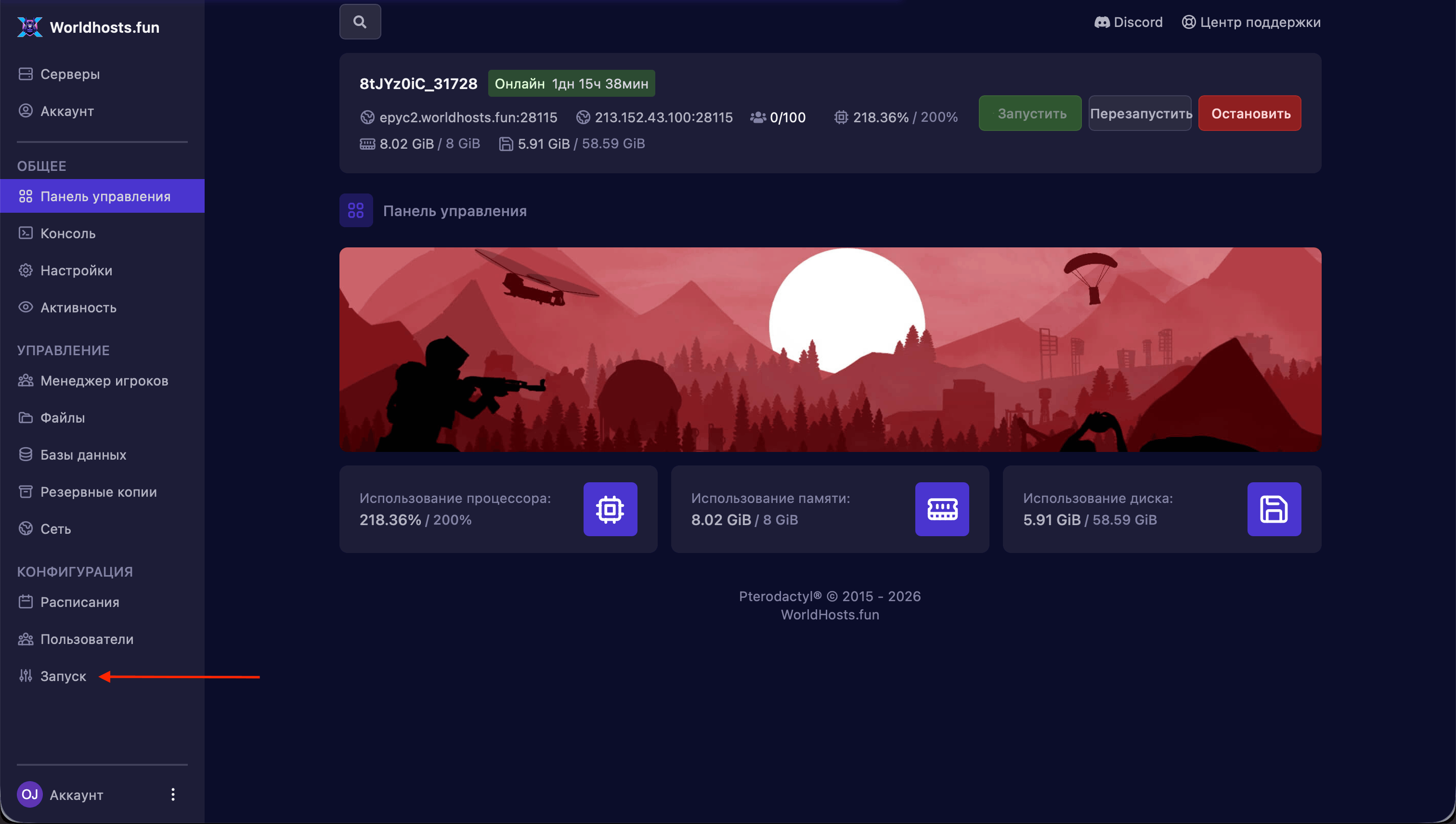Click the players count icon beside 0/100
Screen dimensions: 1456x824
(x=758, y=117)
